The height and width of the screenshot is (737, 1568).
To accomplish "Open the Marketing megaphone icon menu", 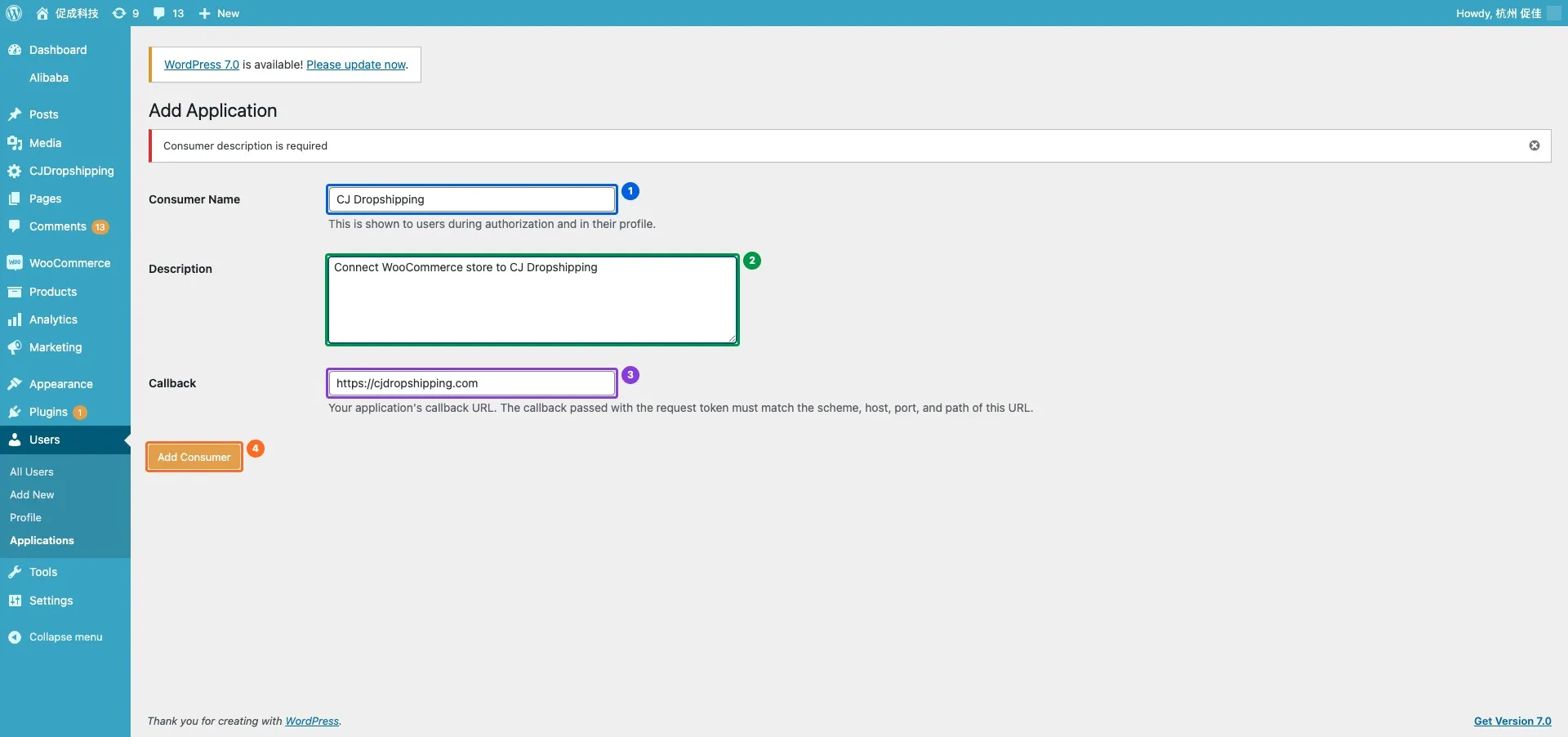I will [x=15, y=347].
